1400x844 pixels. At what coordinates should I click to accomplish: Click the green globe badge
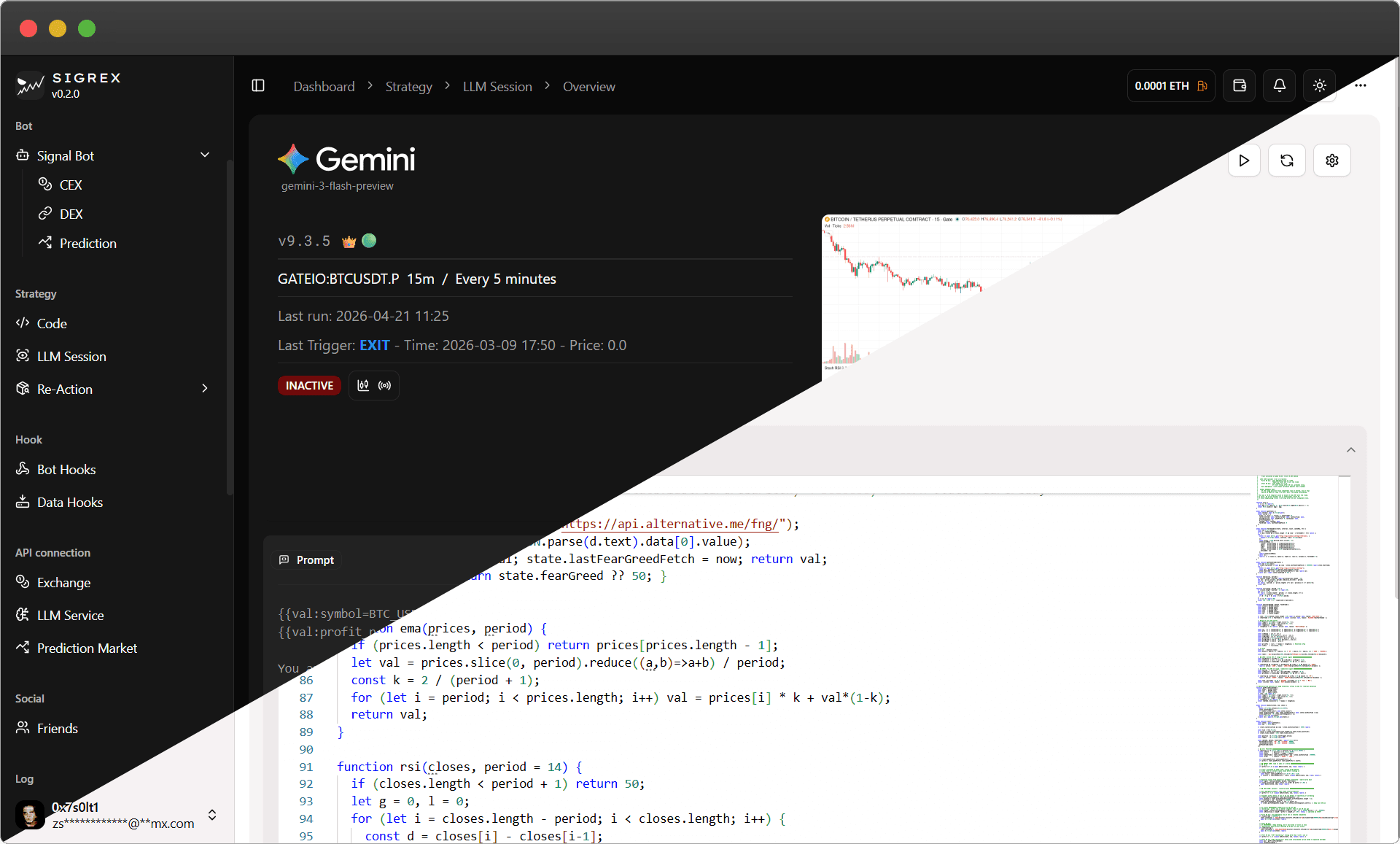pos(369,241)
